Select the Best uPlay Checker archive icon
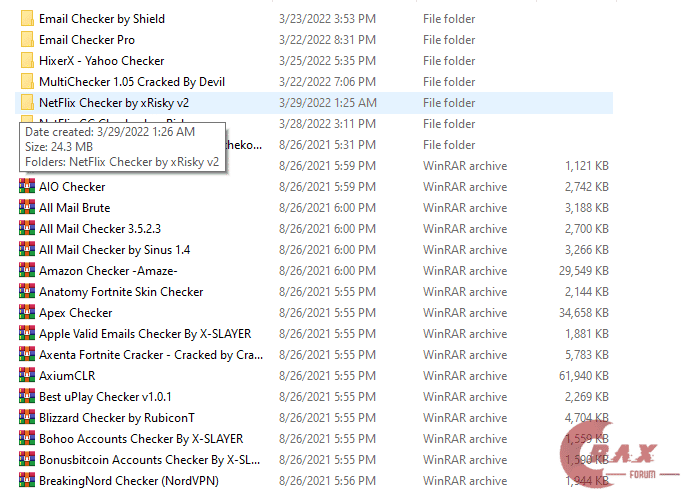This screenshot has width=681, height=490. 27,397
